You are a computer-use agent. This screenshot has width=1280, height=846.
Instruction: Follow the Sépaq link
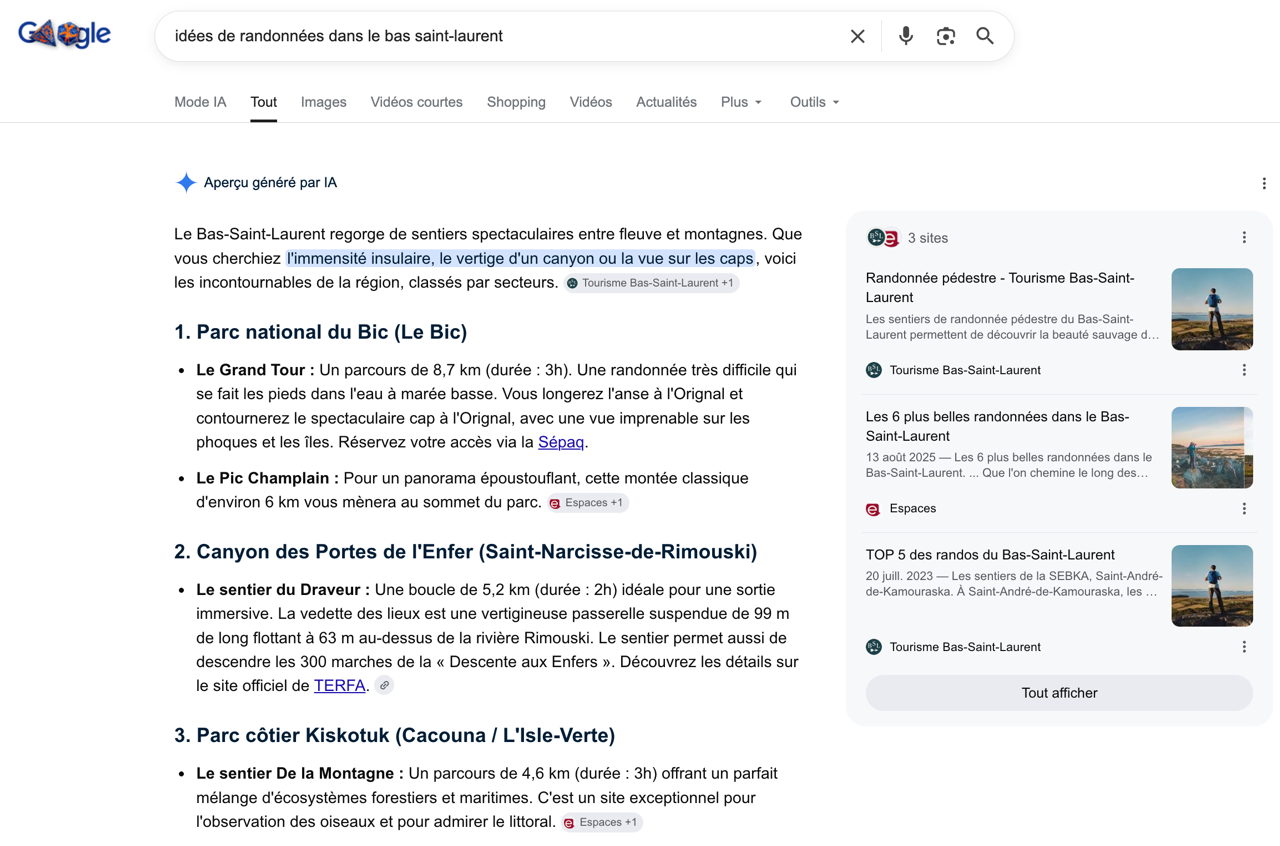tap(561, 442)
